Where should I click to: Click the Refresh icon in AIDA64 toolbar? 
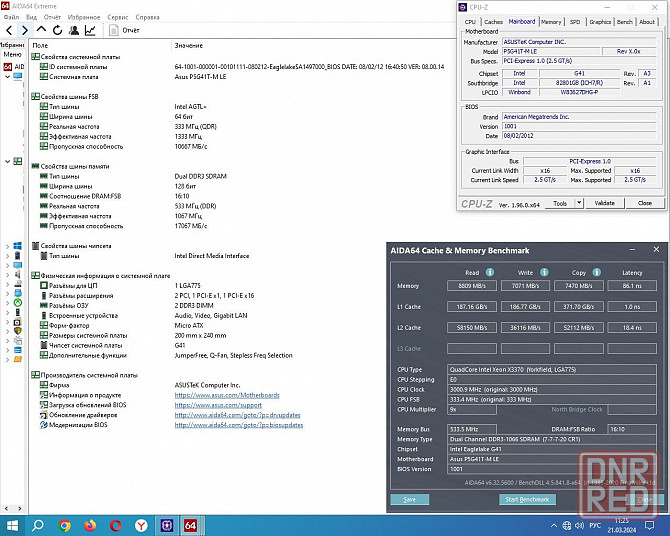[x=55, y=31]
